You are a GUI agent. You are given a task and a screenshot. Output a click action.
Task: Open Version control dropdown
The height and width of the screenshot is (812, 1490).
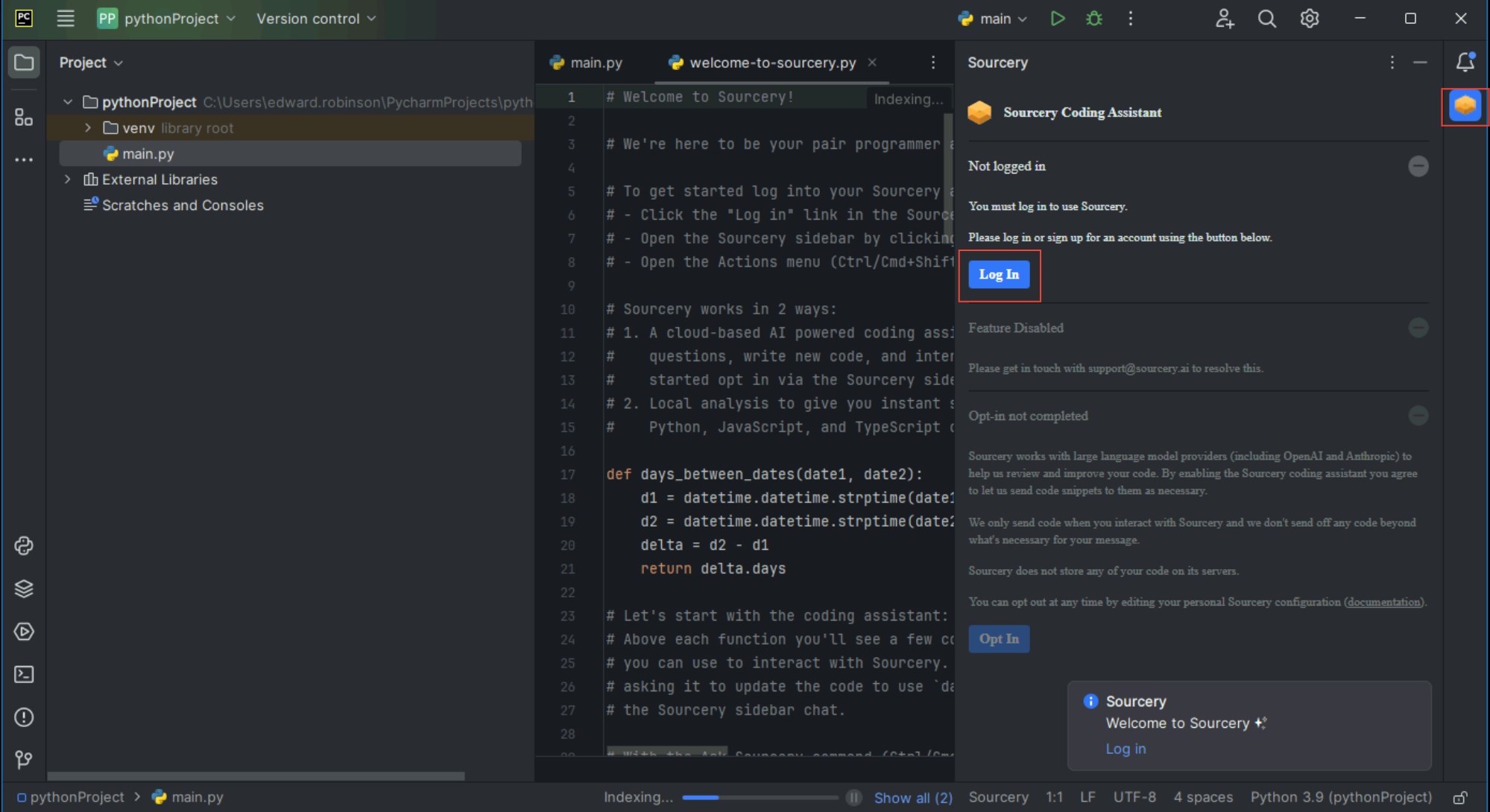(x=316, y=19)
